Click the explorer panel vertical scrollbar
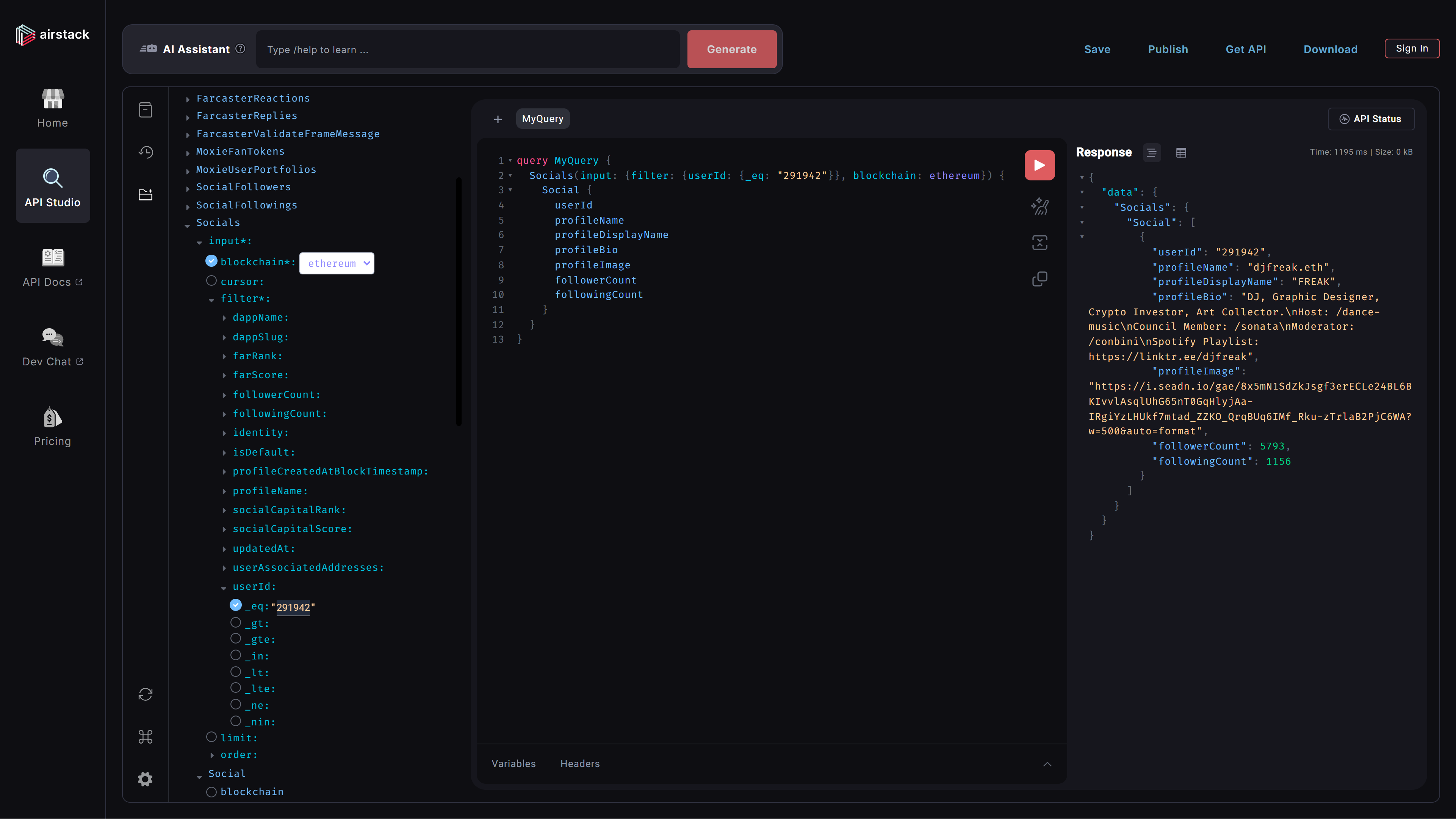Image resolution: width=1456 pixels, height=819 pixels. pyautogui.click(x=459, y=301)
